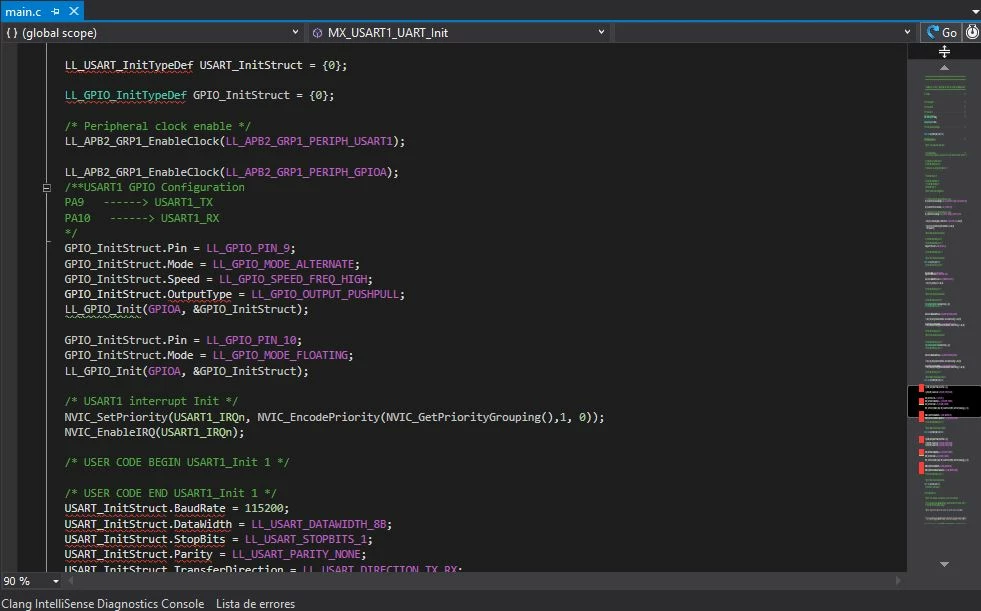The image size is (981, 611).
Task: Click LL_GPIO_MODE_ALTERNATE constant
Action: coord(283,264)
